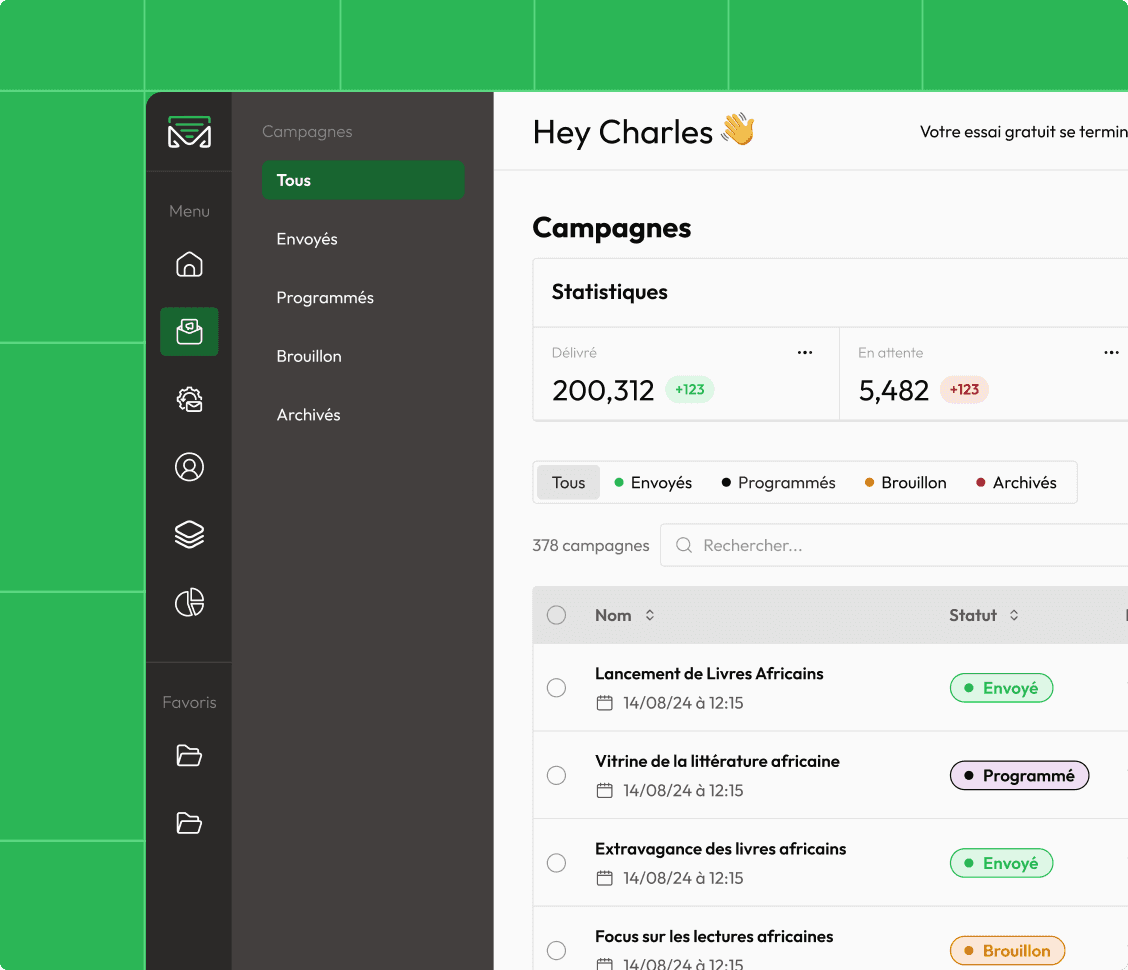Open Brouillon in the Campagnes side panel
This screenshot has height=970, width=1128.
pyautogui.click(x=309, y=356)
